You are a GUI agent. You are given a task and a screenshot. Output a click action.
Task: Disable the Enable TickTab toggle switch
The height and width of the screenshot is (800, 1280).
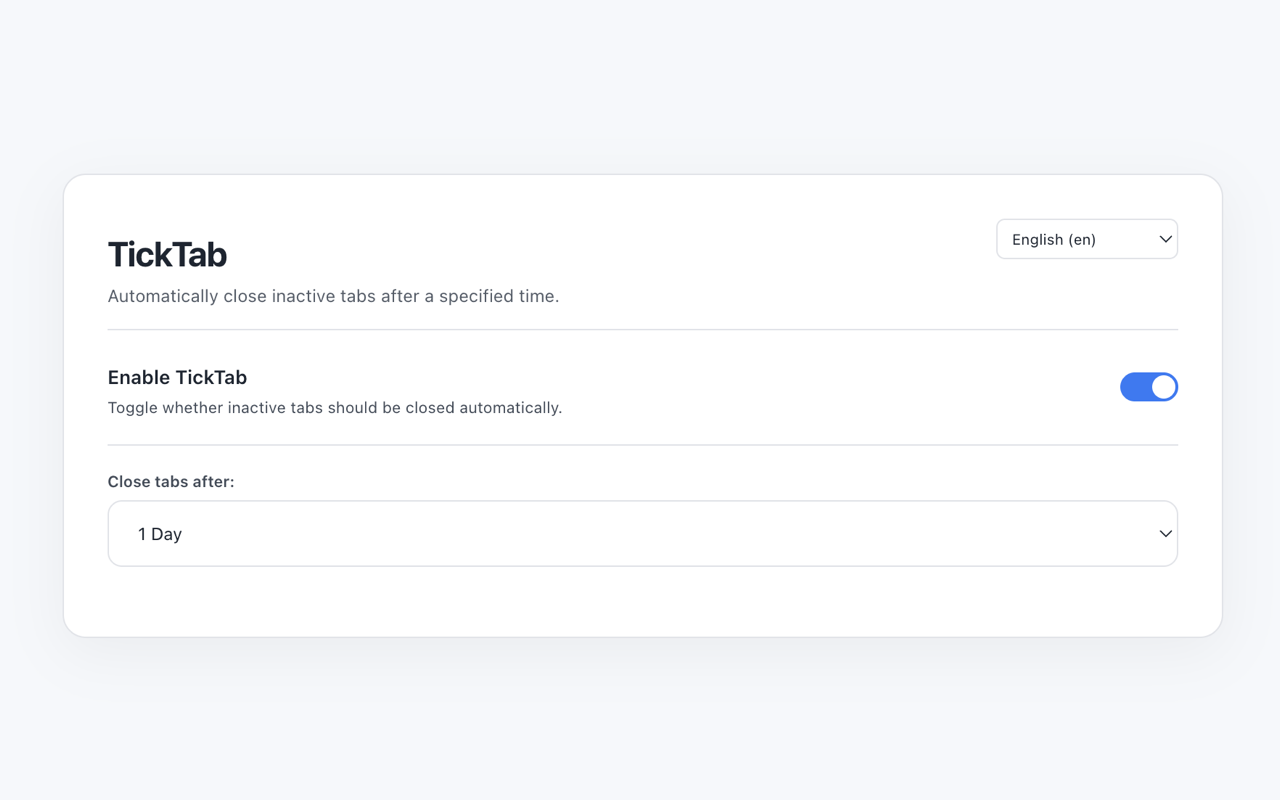coord(1148,387)
